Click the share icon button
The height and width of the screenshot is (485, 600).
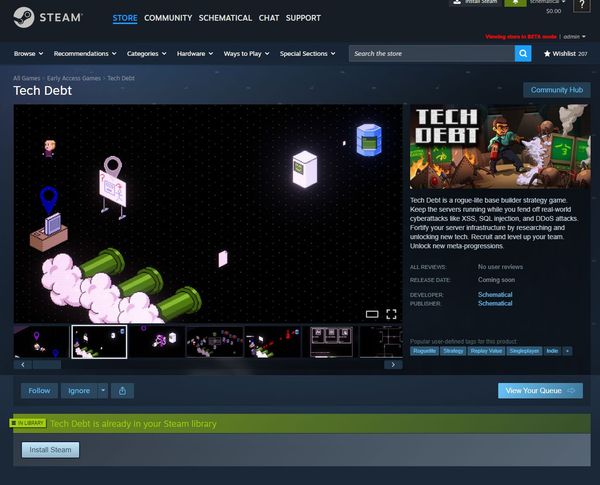click(x=122, y=391)
